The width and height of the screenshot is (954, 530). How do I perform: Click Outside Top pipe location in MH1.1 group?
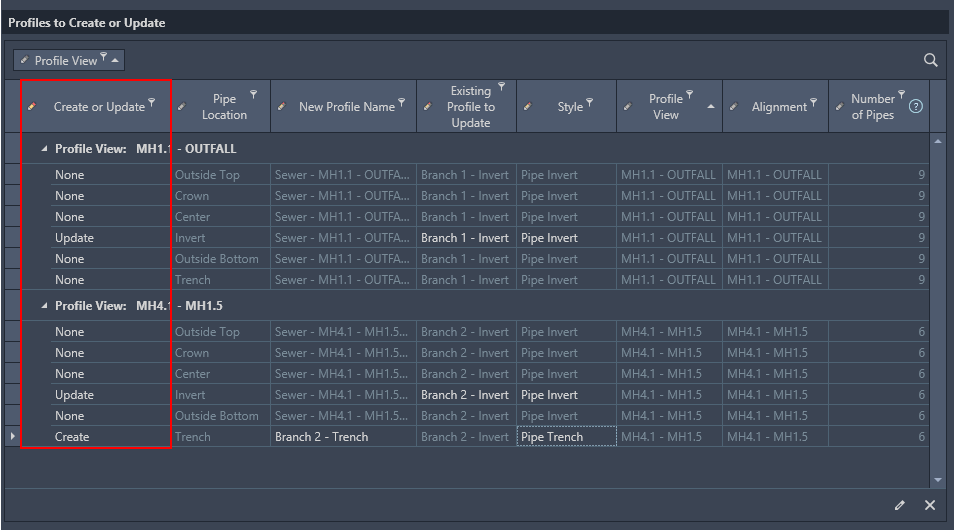point(221,175)
